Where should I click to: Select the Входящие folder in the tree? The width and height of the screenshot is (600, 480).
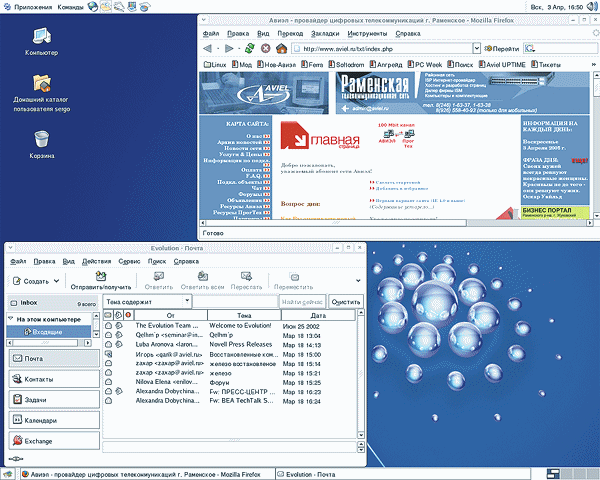49,332
